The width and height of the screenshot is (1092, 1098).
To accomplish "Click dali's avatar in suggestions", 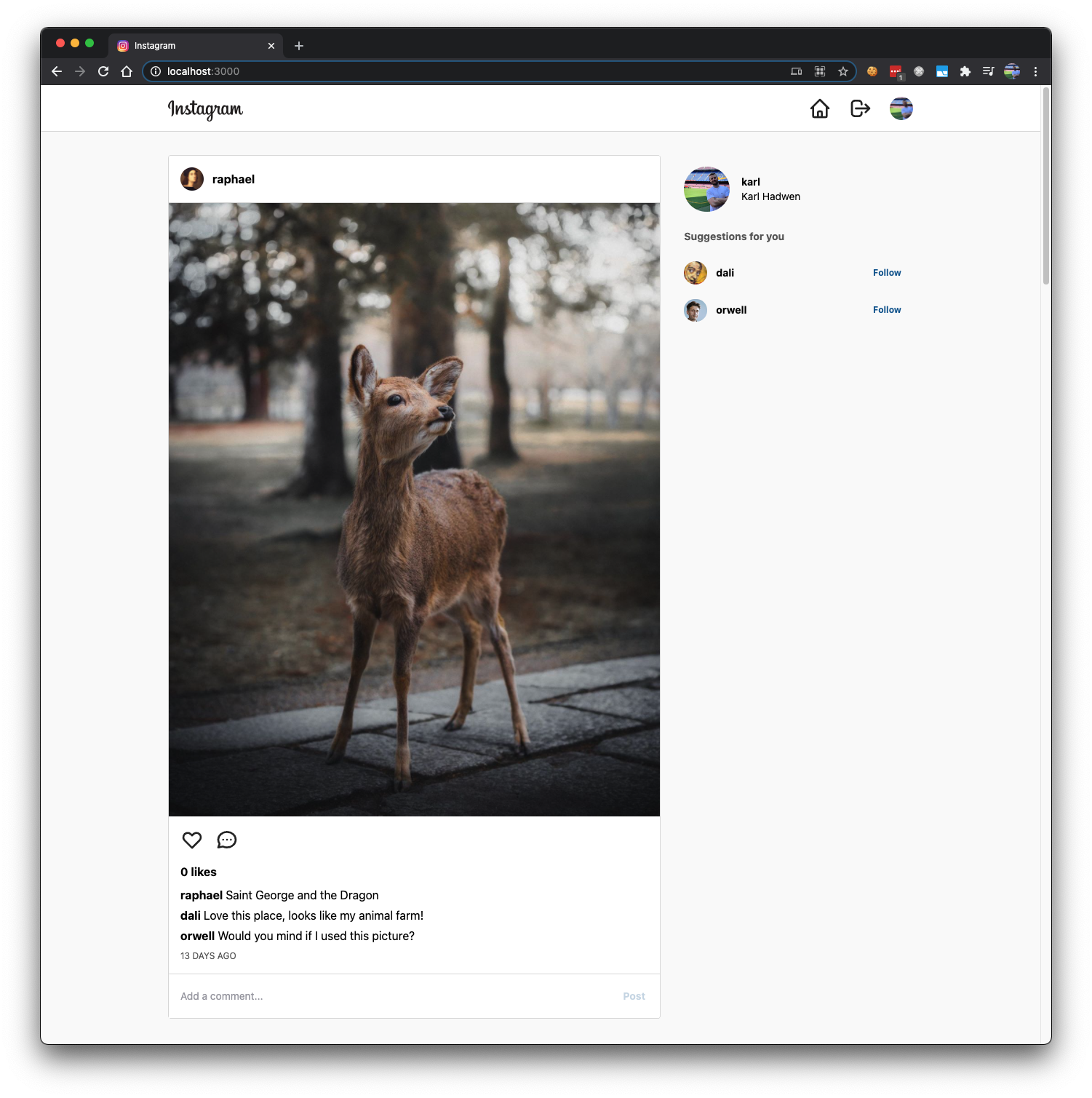I will [696, 273].
